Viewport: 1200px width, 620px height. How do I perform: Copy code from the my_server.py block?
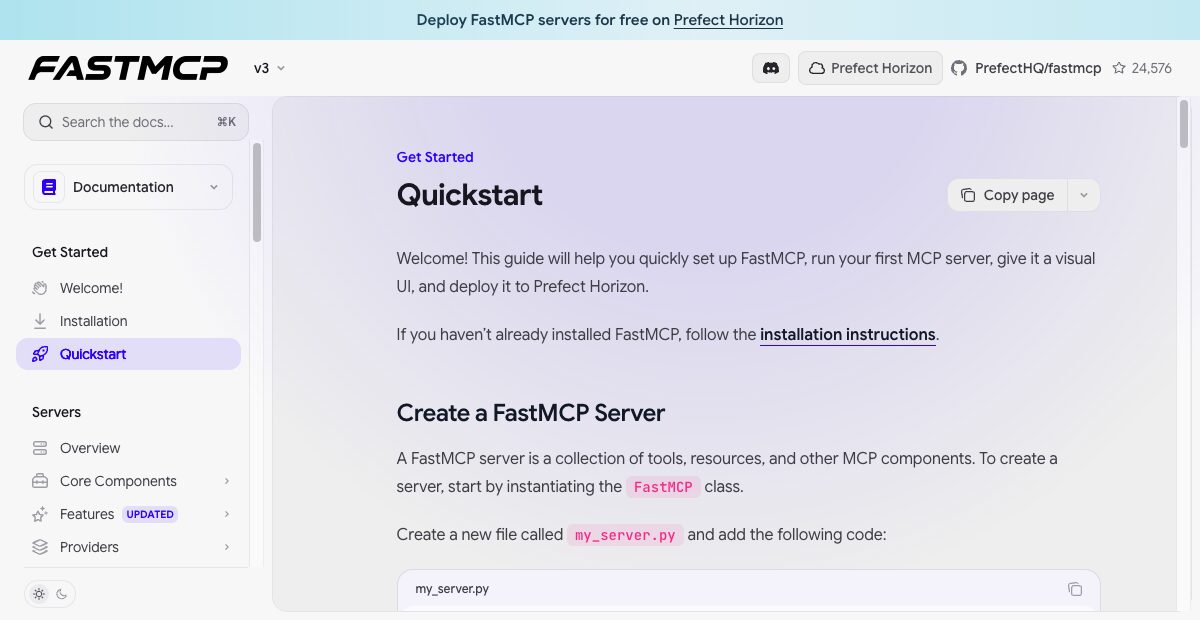(1075, 589)
